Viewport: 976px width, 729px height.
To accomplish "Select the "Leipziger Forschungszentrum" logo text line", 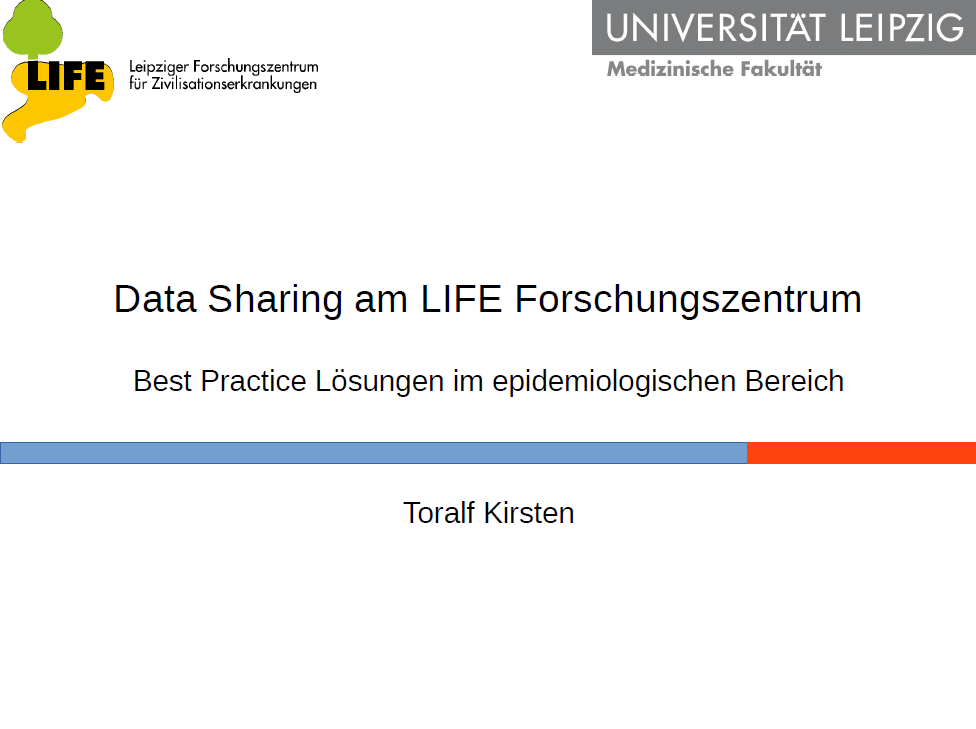I will (224, 67).
